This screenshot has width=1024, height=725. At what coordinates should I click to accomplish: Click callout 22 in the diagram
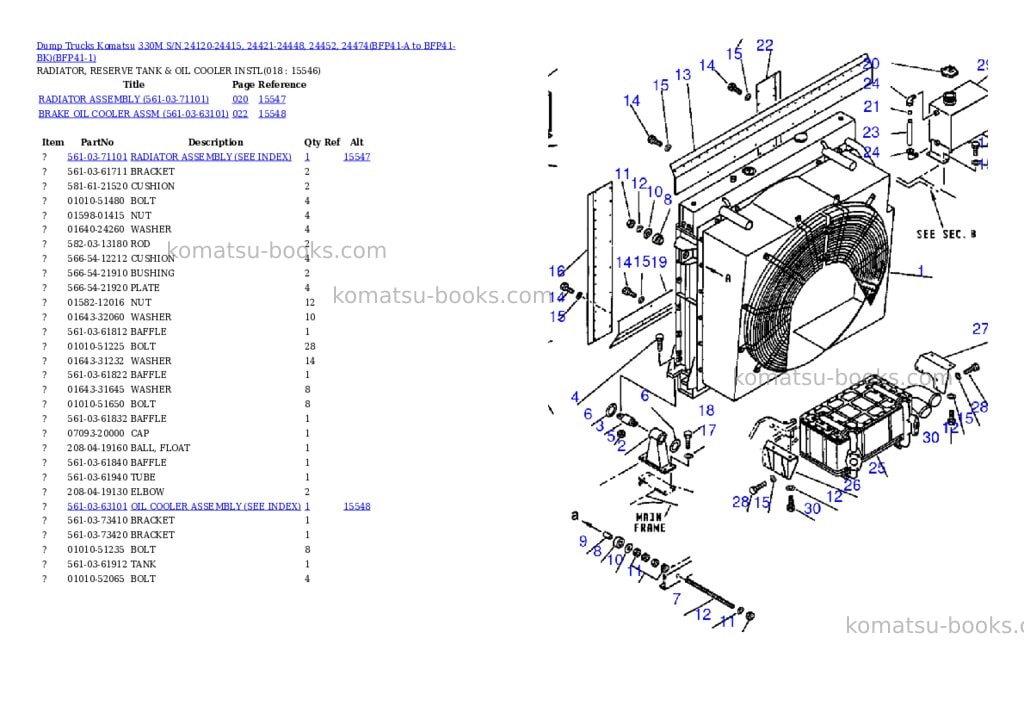[765, 46]
